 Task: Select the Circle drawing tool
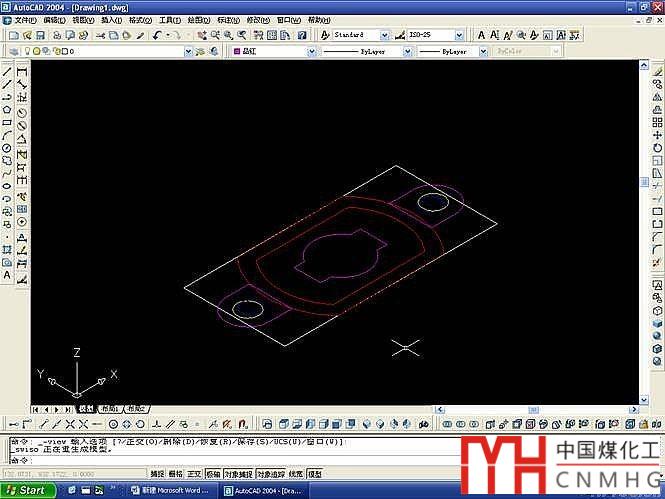click(x=7, y=148)
